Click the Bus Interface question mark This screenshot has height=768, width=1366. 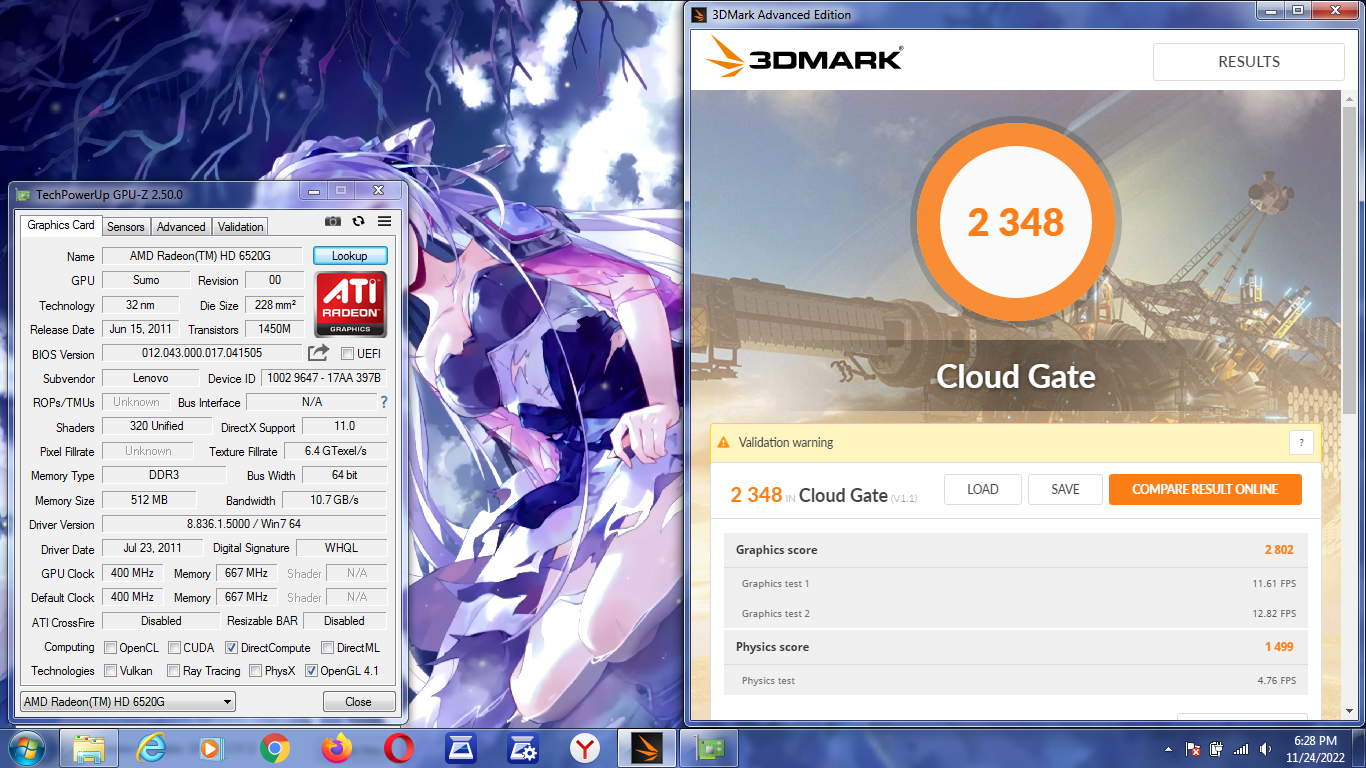pos(384,402)
